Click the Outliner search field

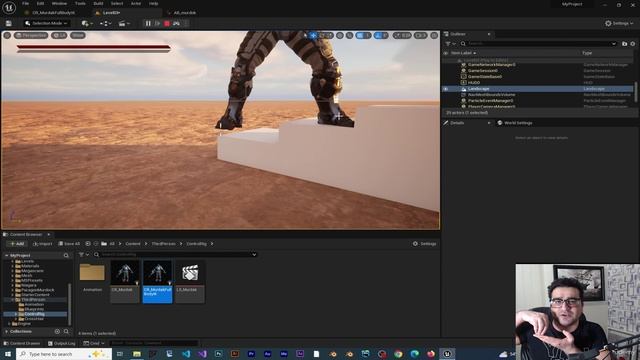point(538,43)
